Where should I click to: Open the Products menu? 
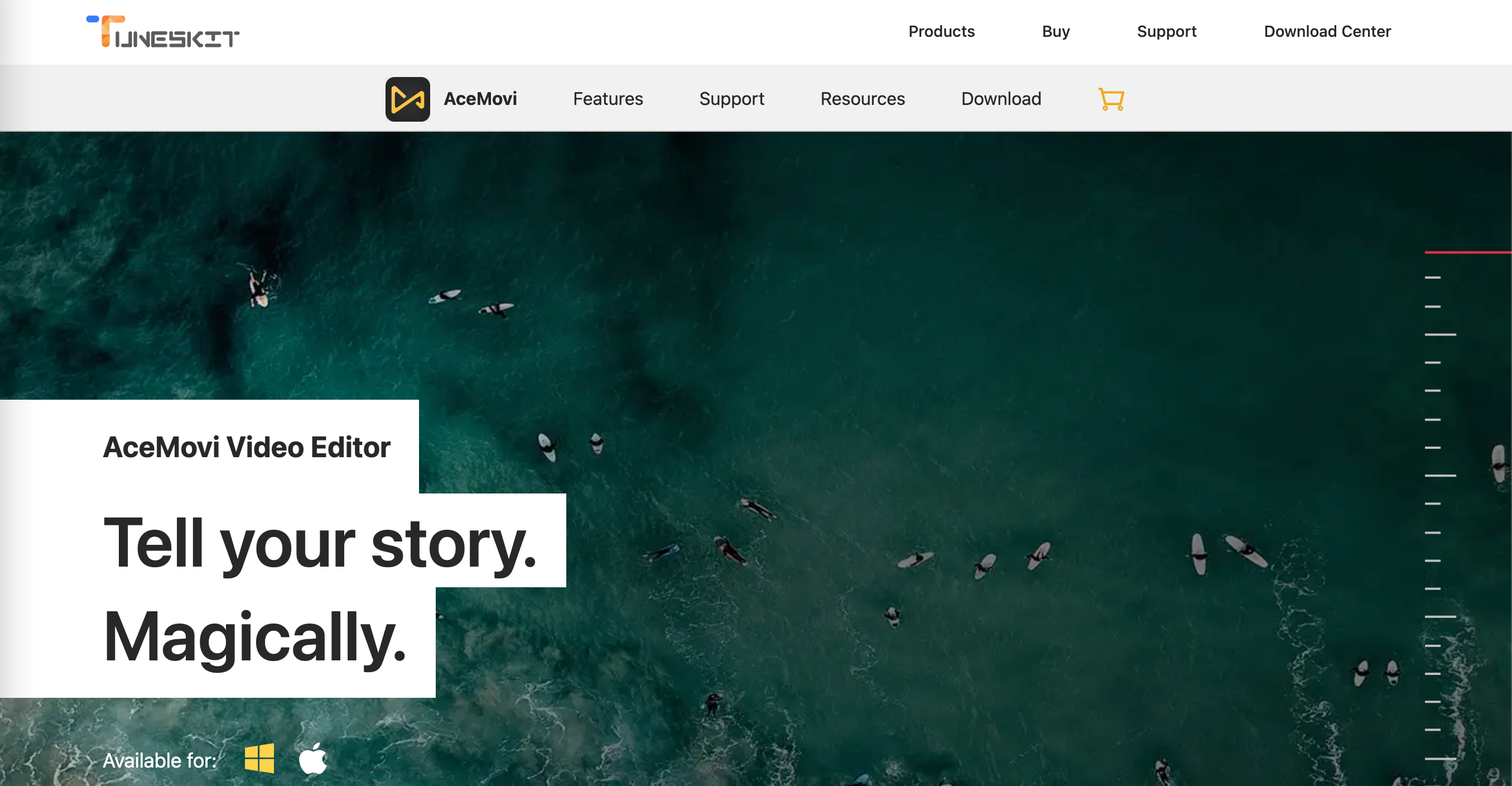coord(941,32)
